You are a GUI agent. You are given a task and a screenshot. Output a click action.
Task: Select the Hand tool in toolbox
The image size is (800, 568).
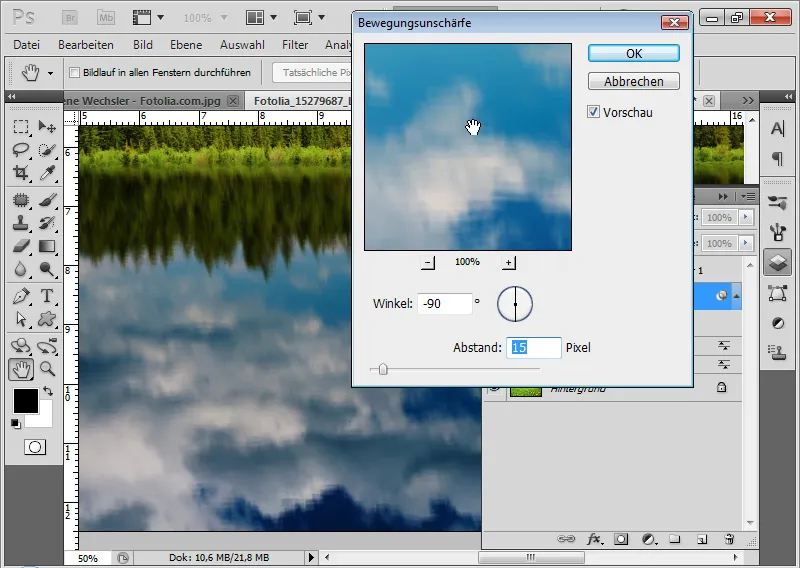click(x=21, y=369)
